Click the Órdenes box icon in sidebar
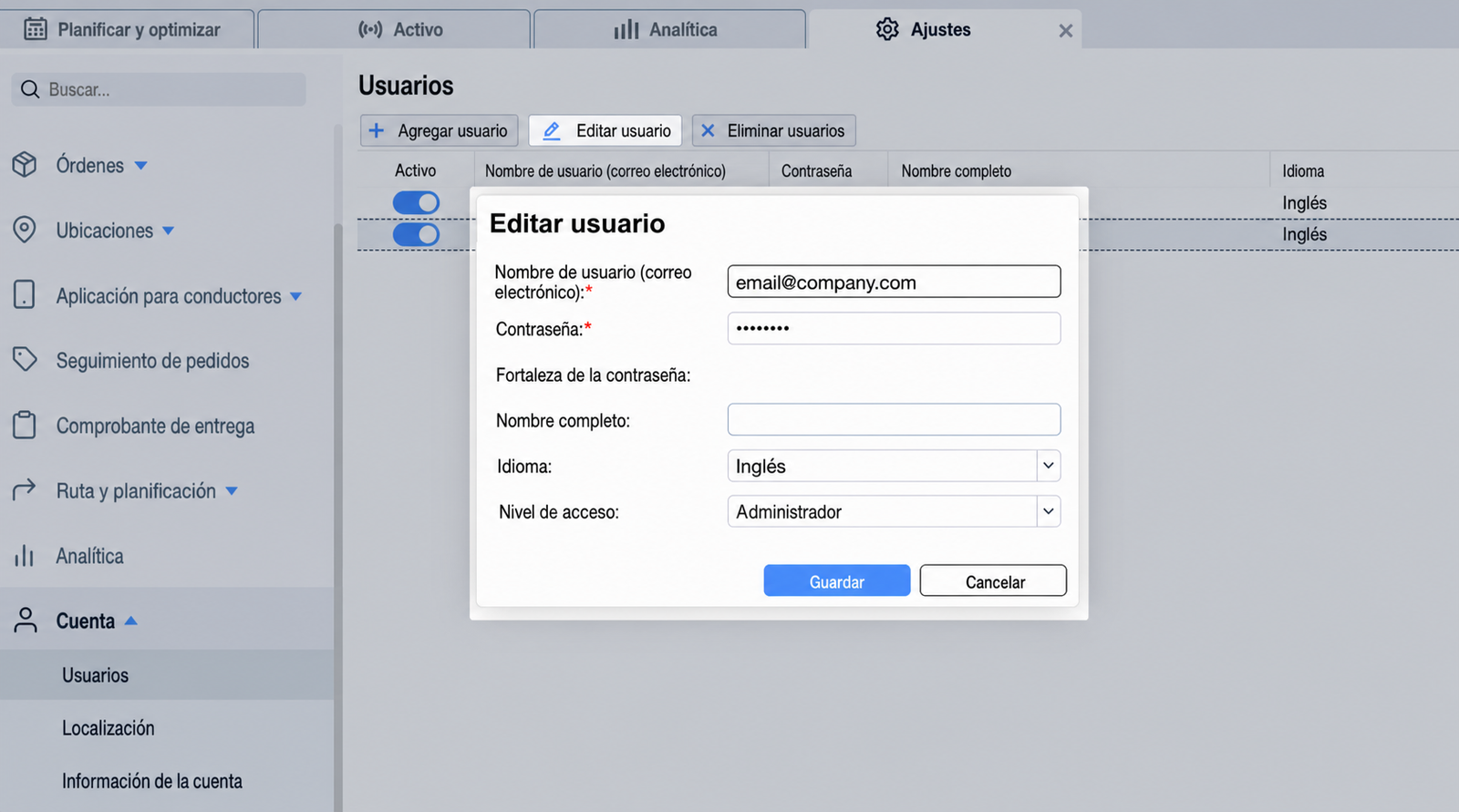Image resolution: width=1459 pixels, height=812 pixels. point(25,165)
